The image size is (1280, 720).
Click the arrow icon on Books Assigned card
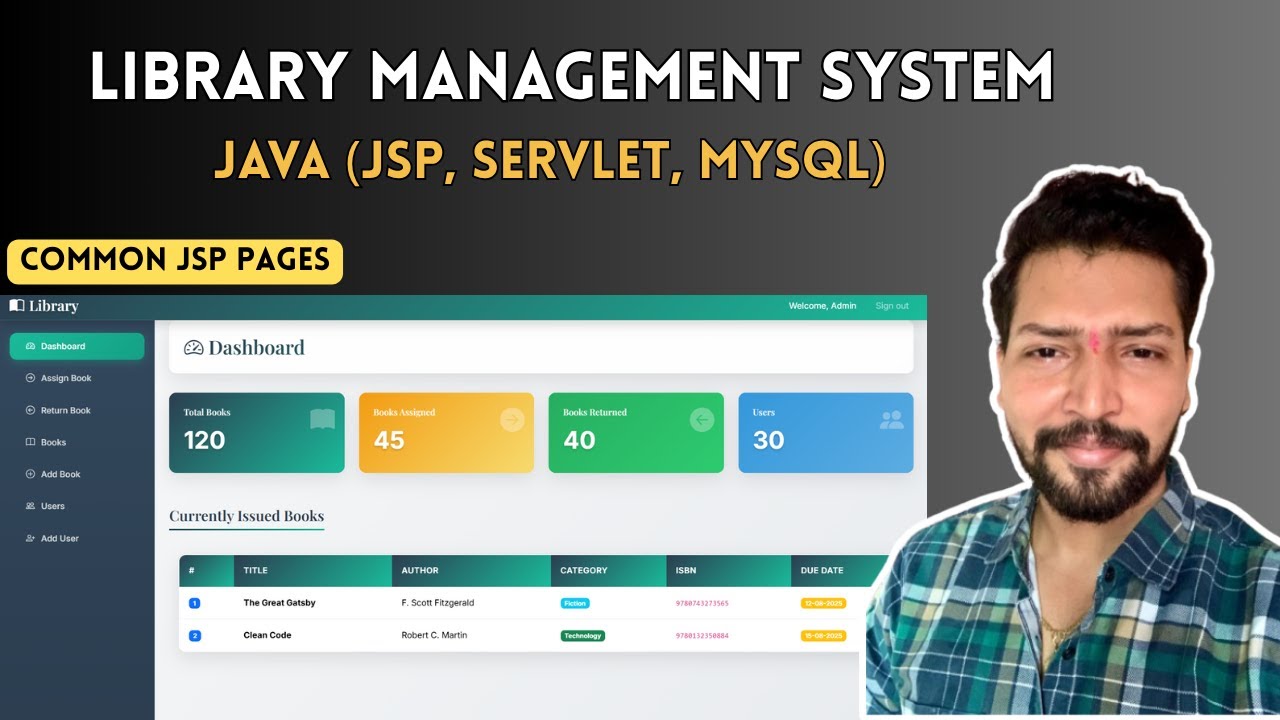point(512,420)
